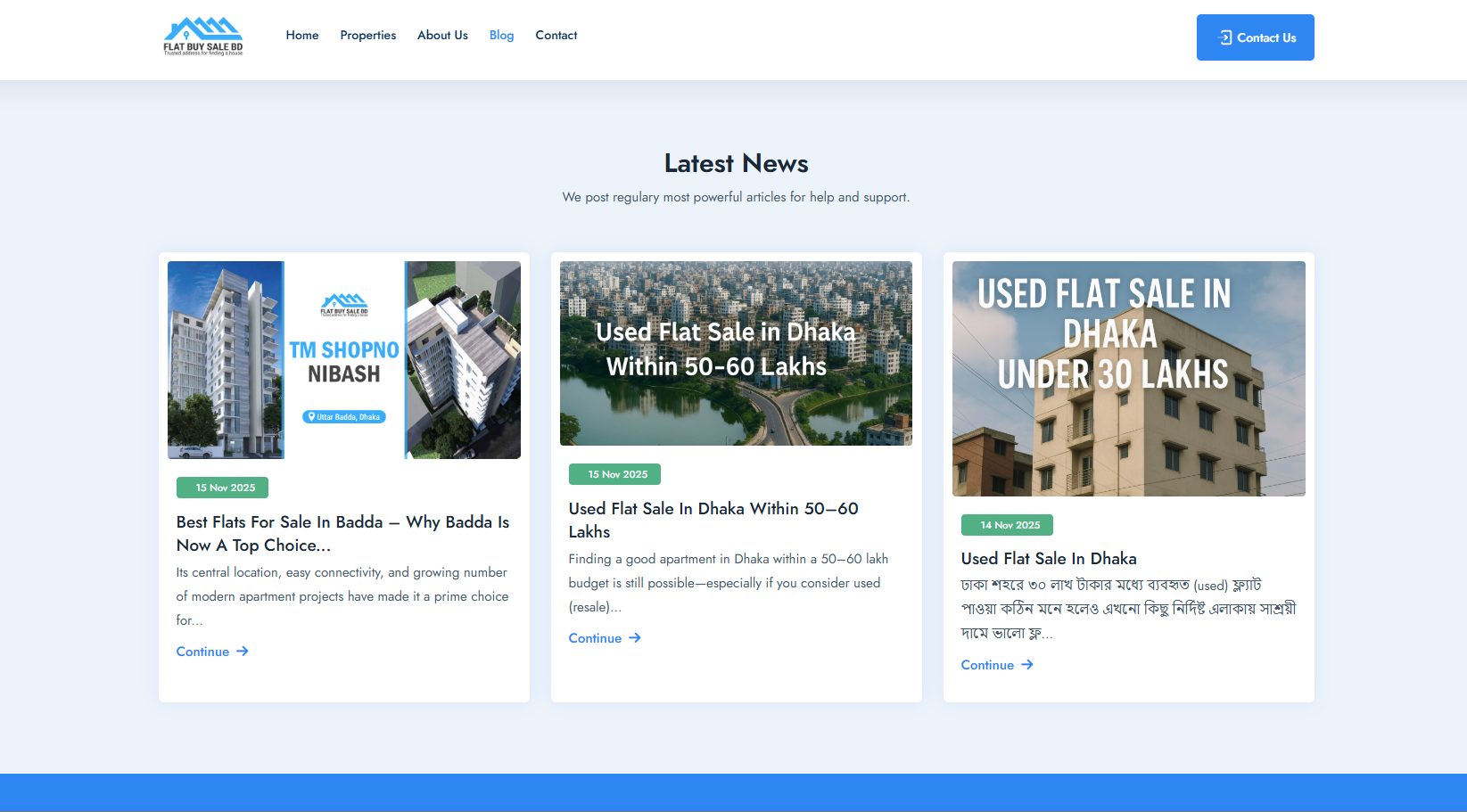The height and width of the screenshot is (812, 1467).
Task: Open TM Shopno Nibash article thumbnail
Action: [x=344, y=360]
